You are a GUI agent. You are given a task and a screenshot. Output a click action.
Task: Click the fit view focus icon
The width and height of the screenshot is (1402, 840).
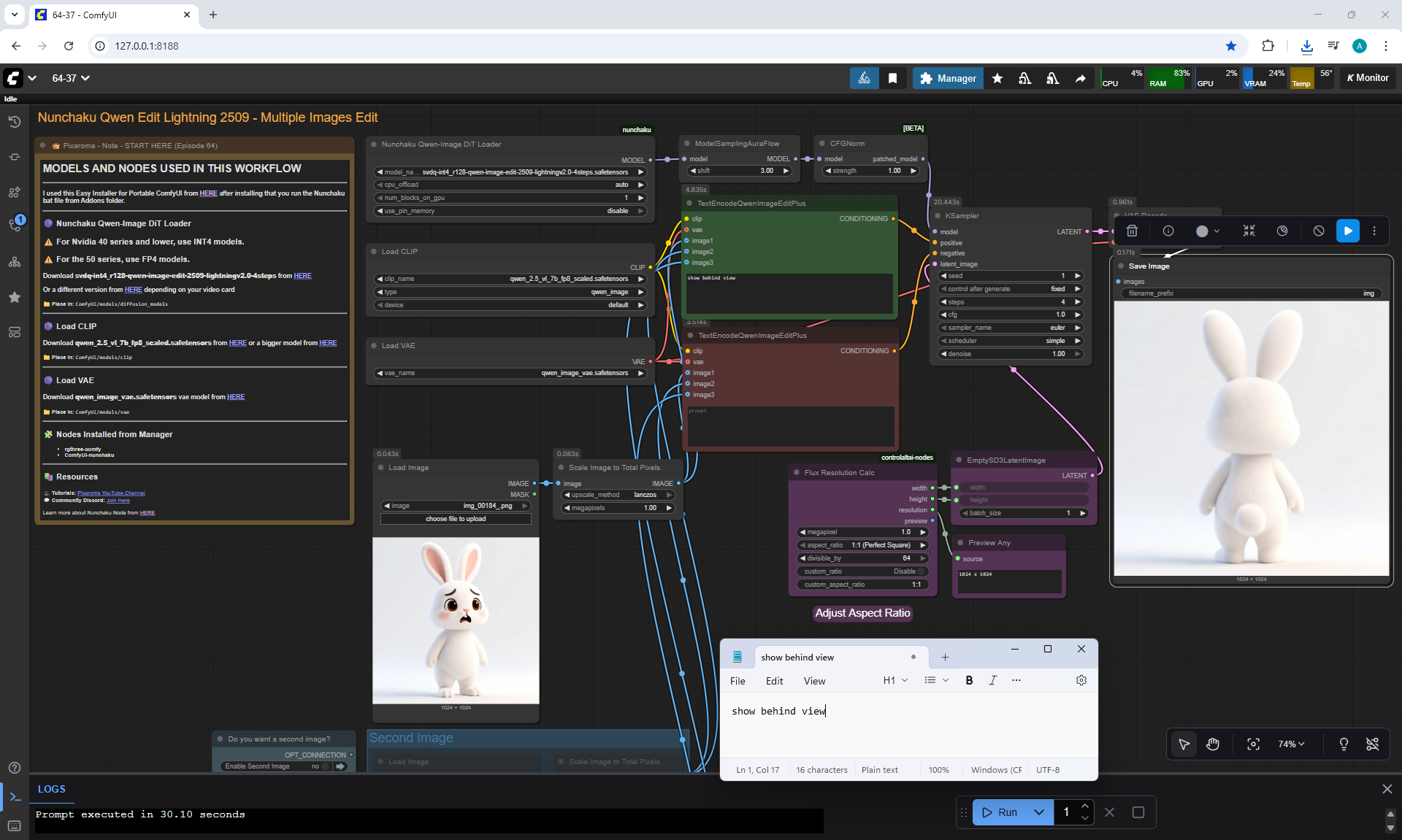1253,744
